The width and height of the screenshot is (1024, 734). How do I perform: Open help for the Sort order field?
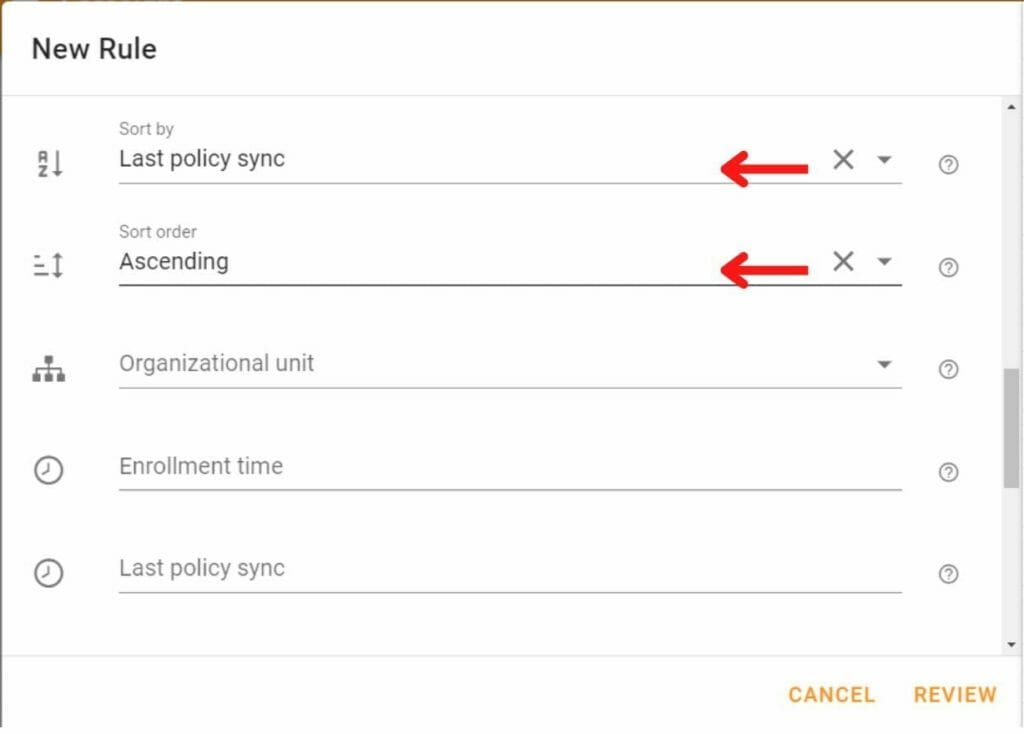pos(948,266)
